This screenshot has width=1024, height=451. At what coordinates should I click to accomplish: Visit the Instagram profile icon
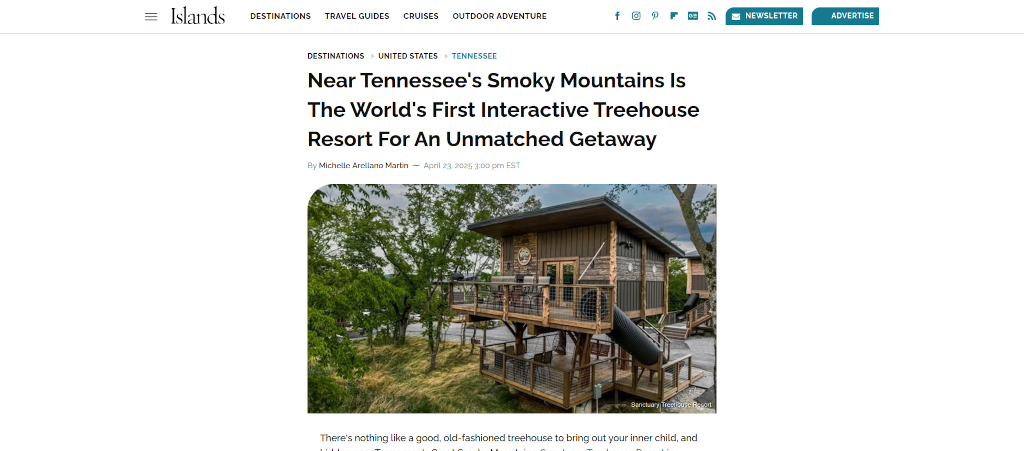[x=636, y=16]
